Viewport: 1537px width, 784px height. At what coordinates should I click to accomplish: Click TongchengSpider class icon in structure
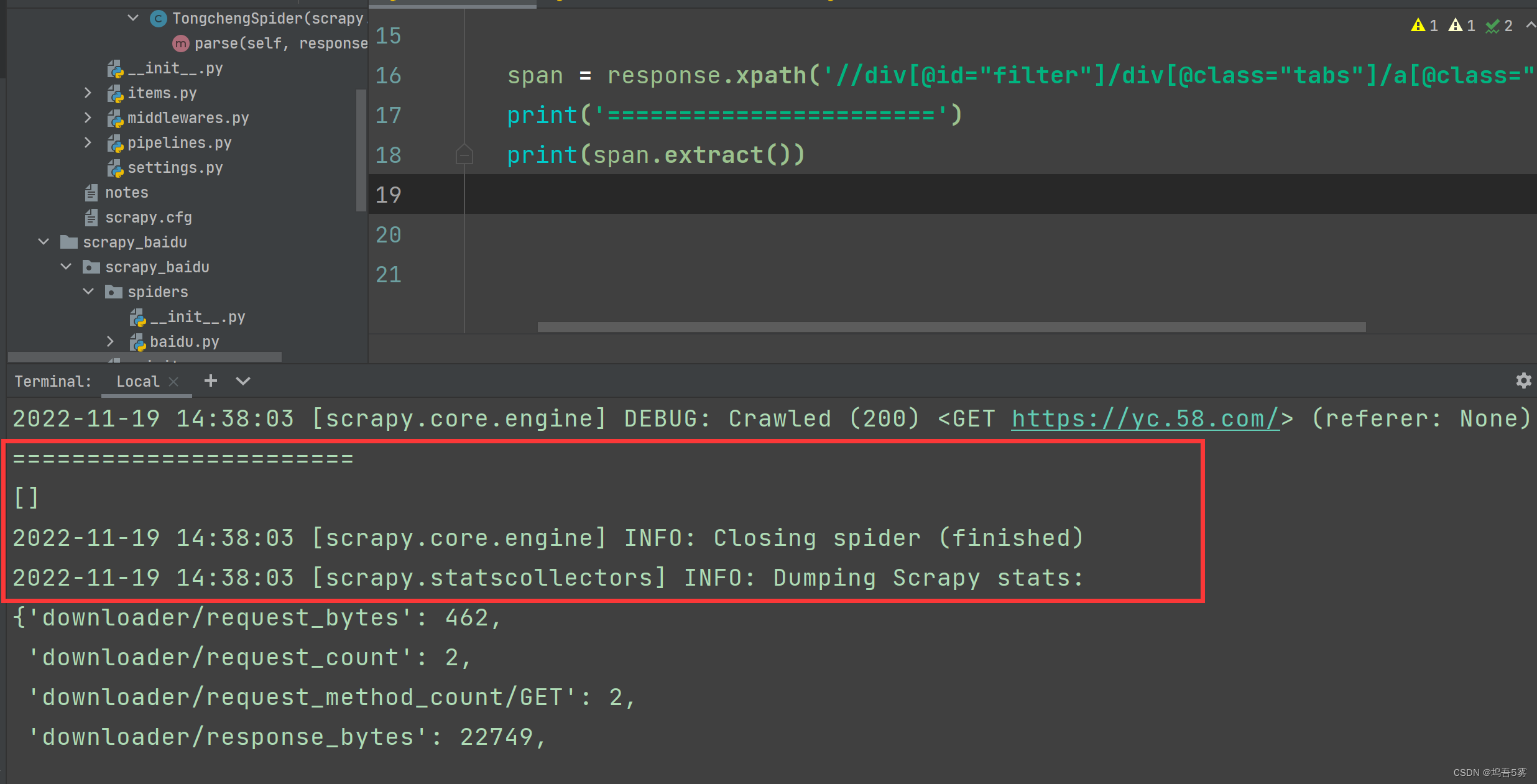pos(159,19)
